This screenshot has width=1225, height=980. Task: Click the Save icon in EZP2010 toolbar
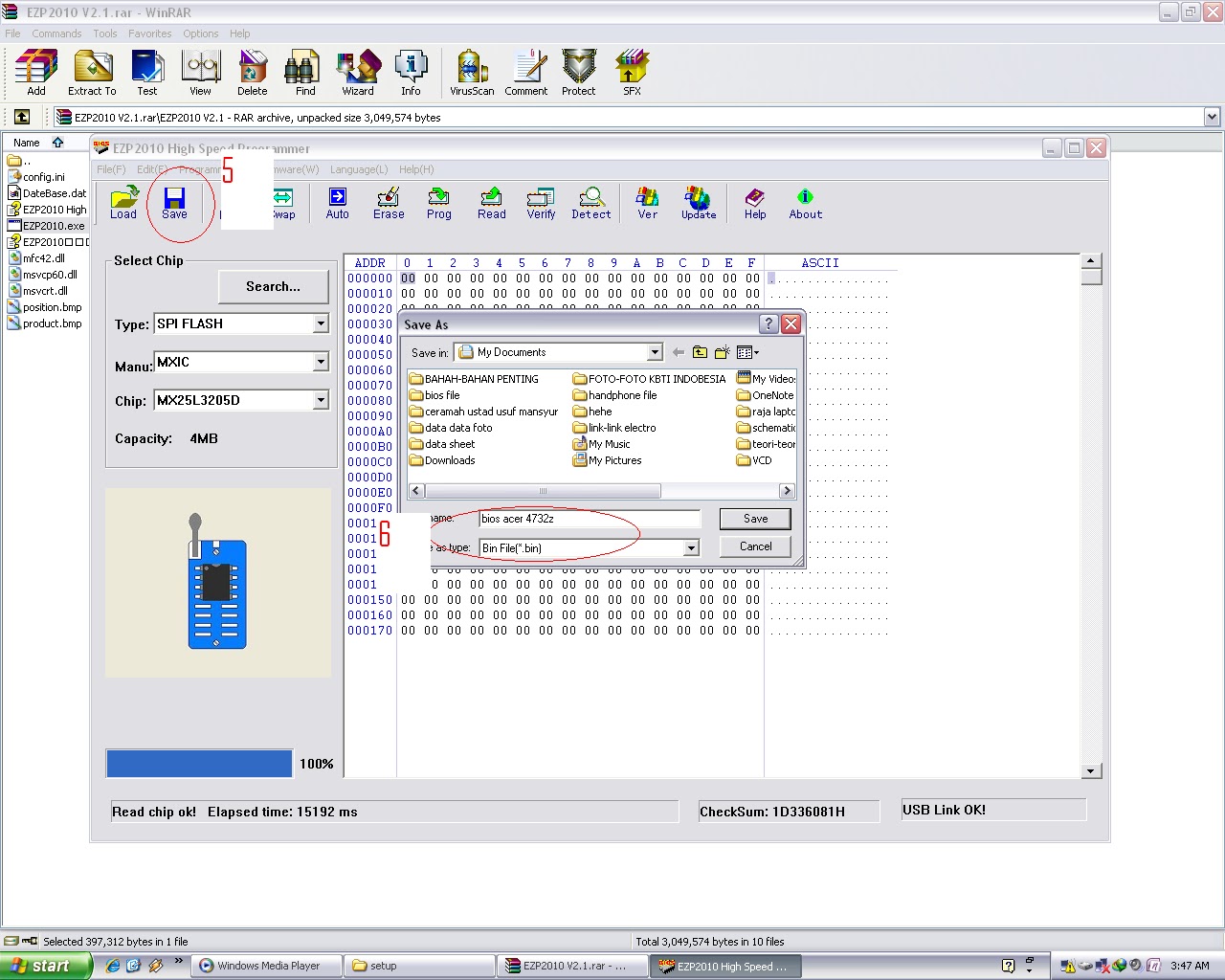pyautogui.click(x=174, y=203)
